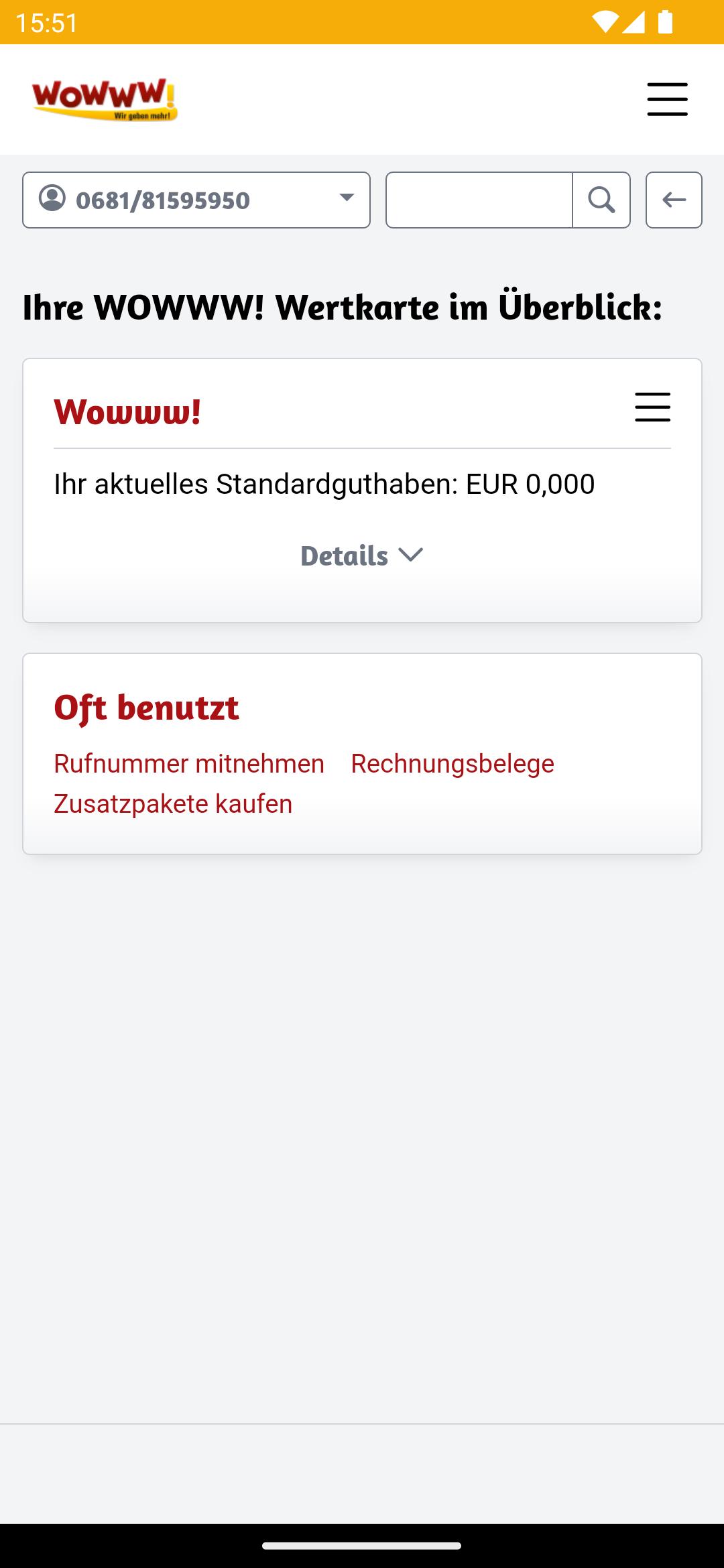Focus the search text field
This screenshot has width=724, height=1568.
pos(479,200)
